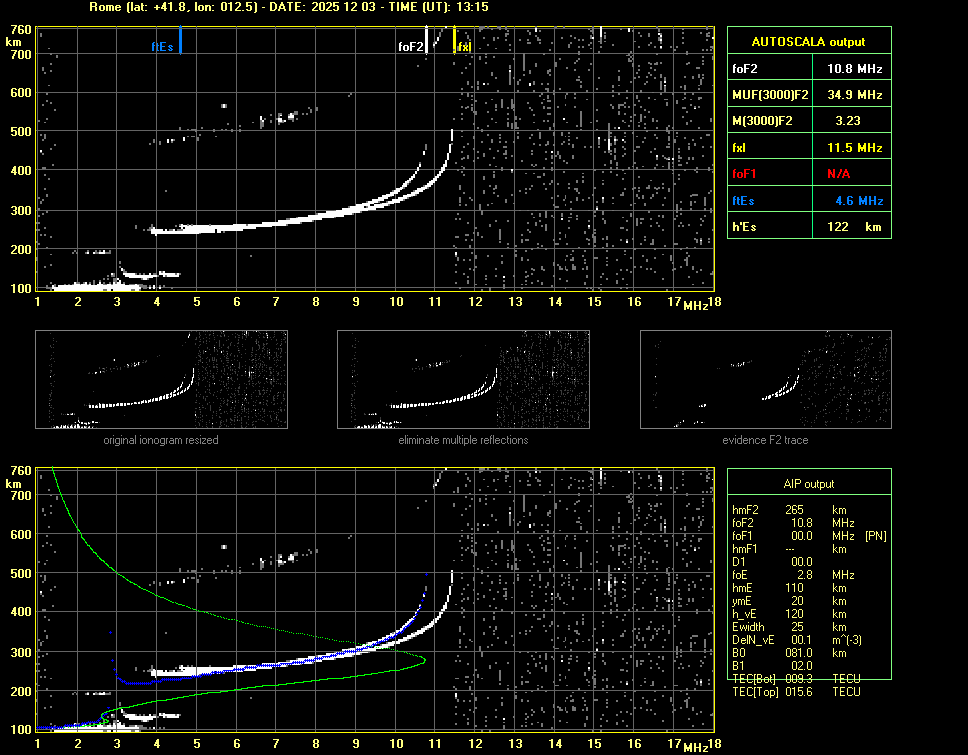
Task: Select the M(3000)F2 3.23 row
Action: tap(808, 121)
